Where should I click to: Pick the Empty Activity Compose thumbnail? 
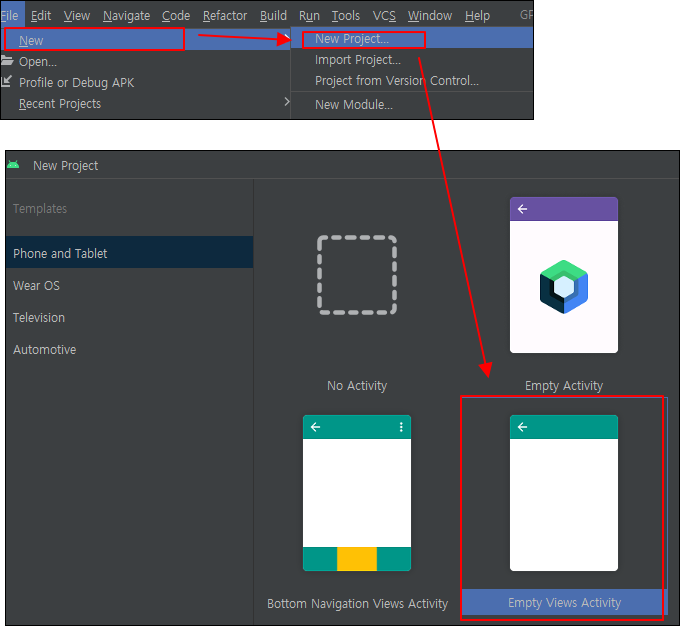click(564, 275)
